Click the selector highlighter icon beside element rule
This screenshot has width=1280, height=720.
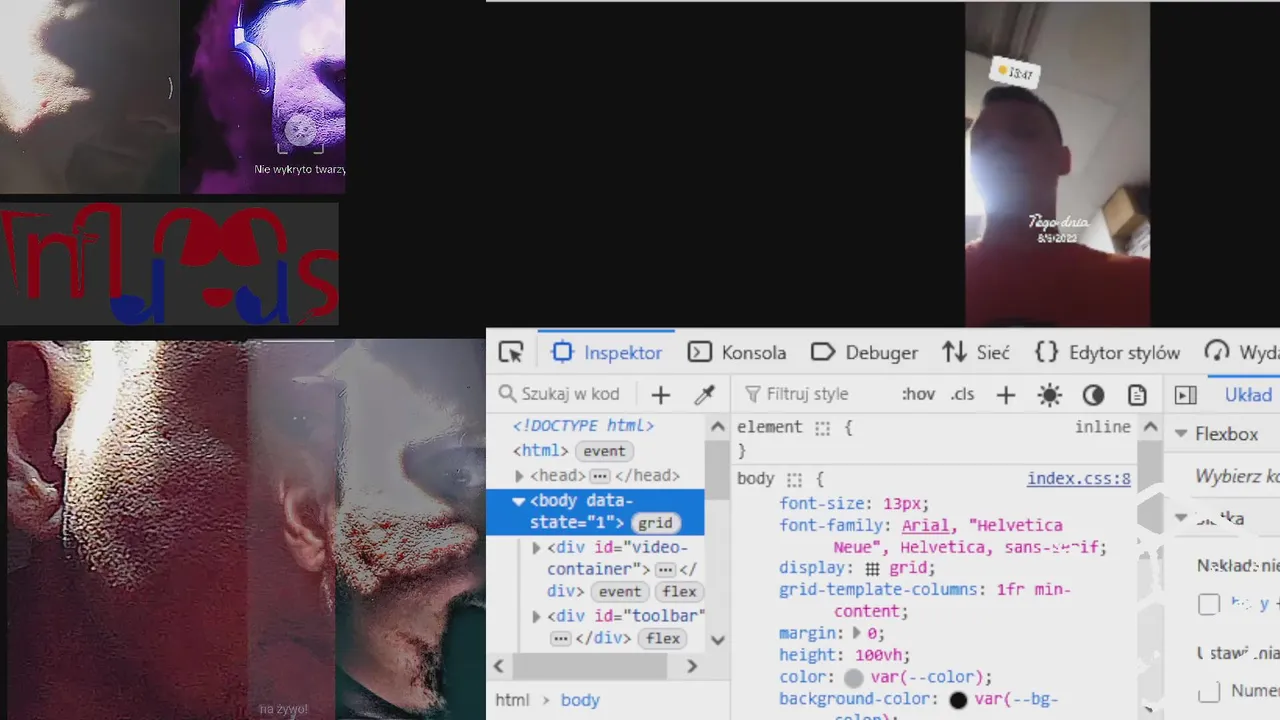point(822,428)
